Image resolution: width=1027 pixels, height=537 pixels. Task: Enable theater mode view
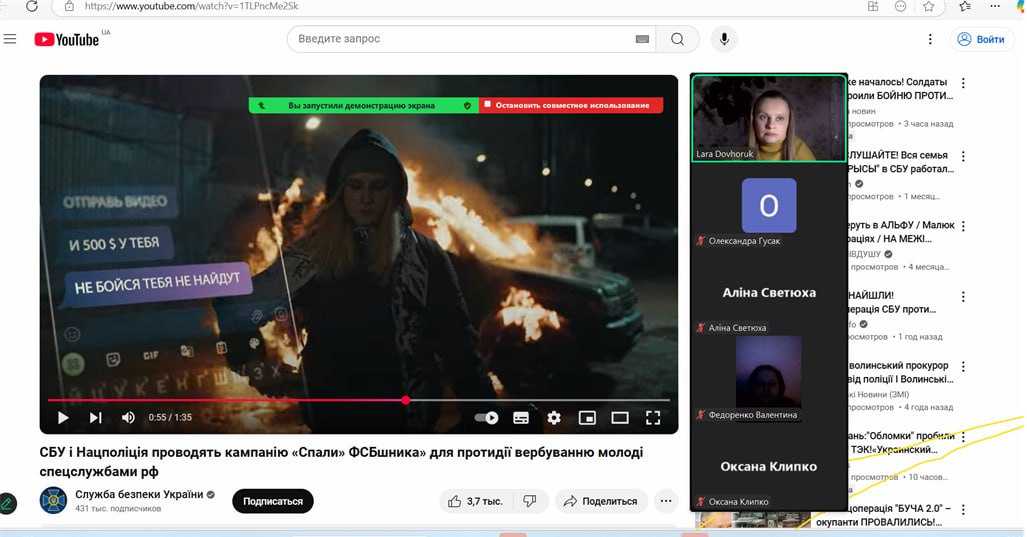[x=620, y=418]
